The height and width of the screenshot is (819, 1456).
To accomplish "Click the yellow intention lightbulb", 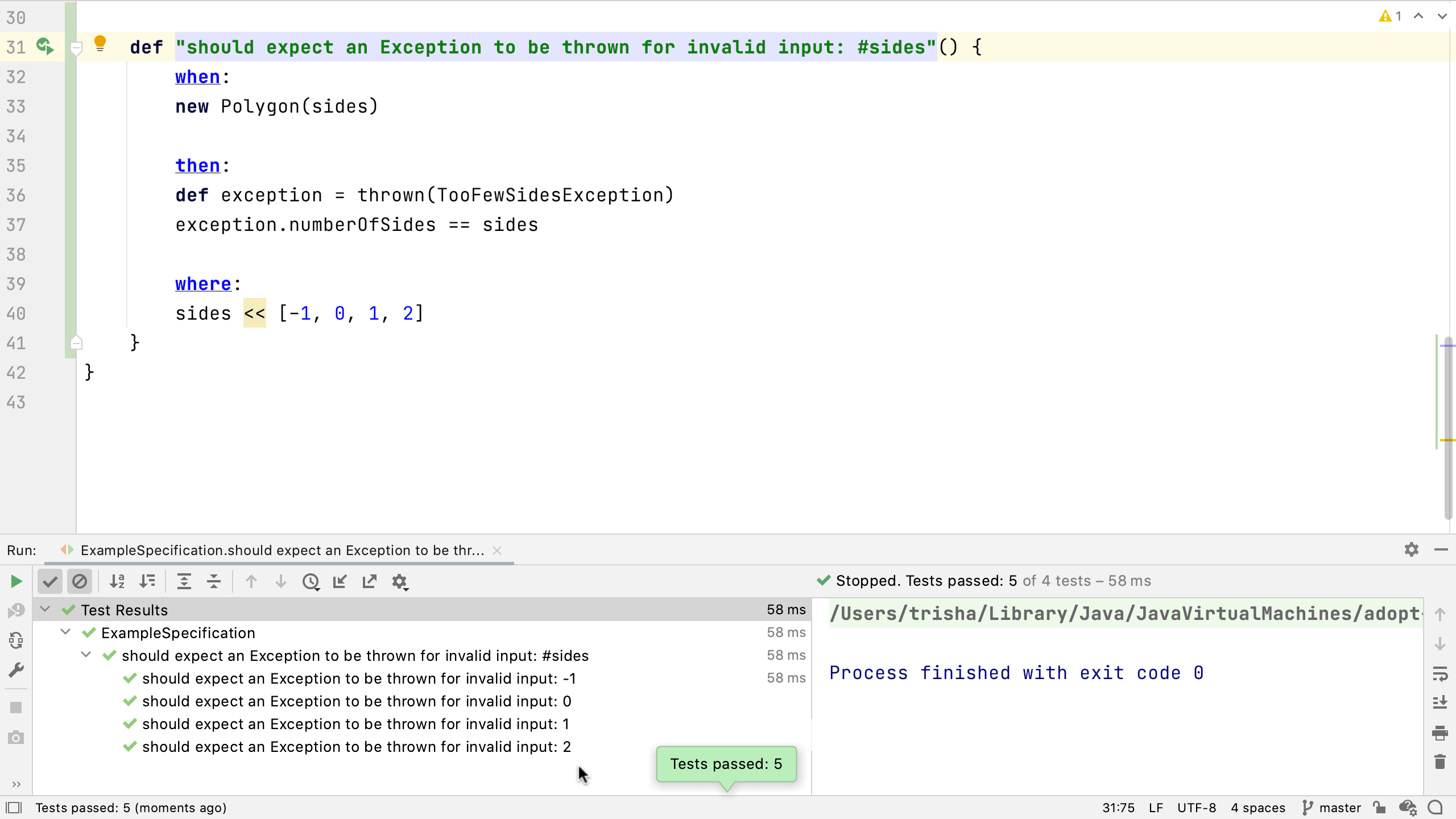I will coord(100,43).
